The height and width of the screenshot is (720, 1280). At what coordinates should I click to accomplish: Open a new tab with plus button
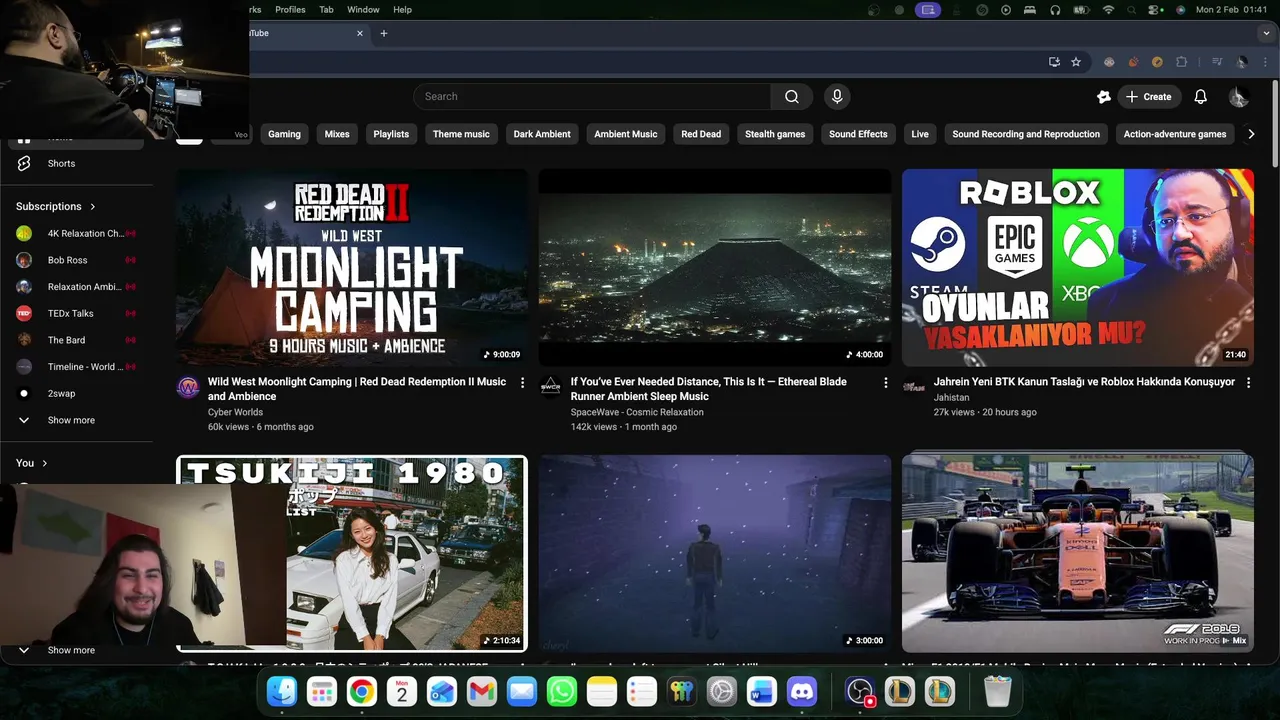click(x=383, y=33)
